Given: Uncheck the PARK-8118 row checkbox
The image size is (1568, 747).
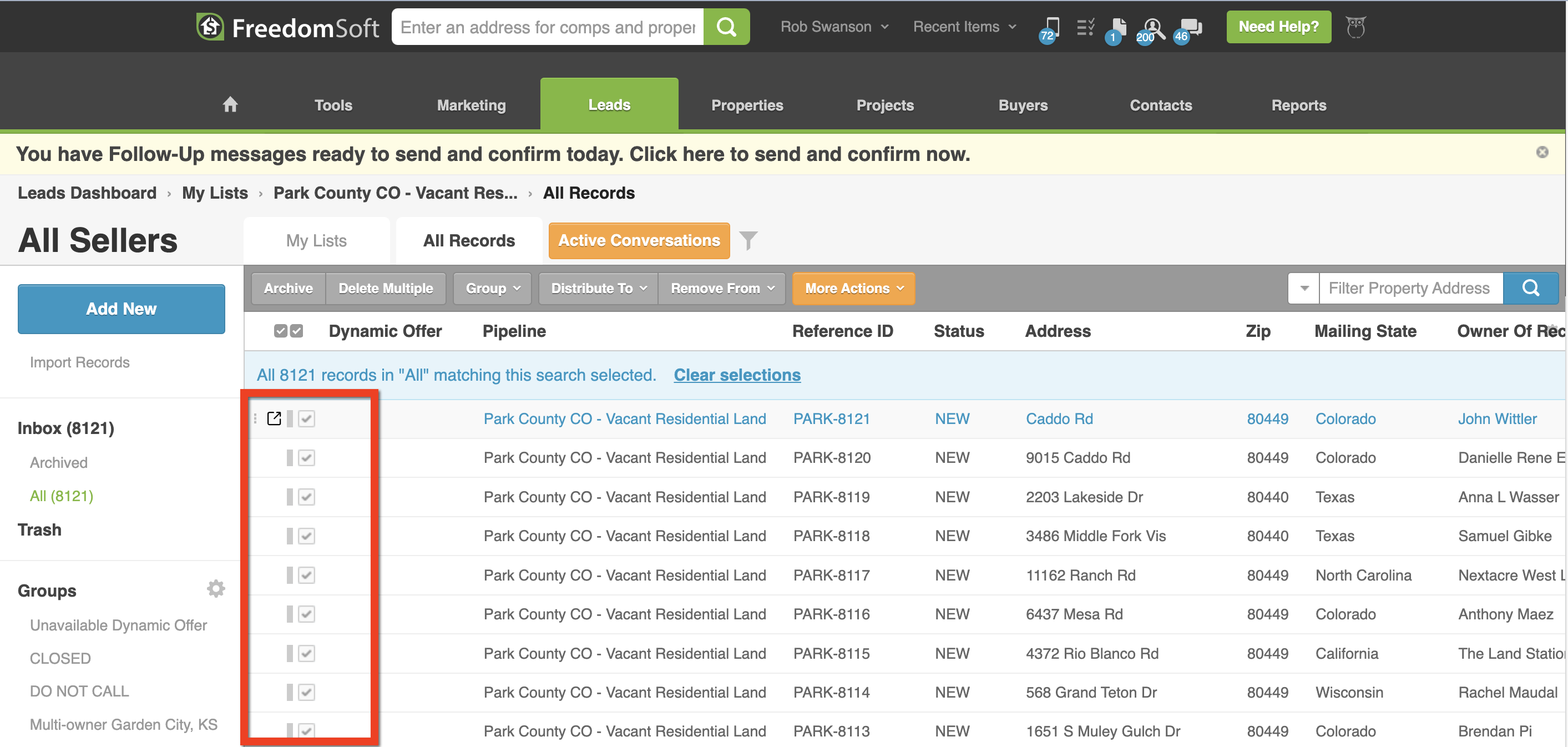Looking at the screenshot, I should tap(306, 536).
